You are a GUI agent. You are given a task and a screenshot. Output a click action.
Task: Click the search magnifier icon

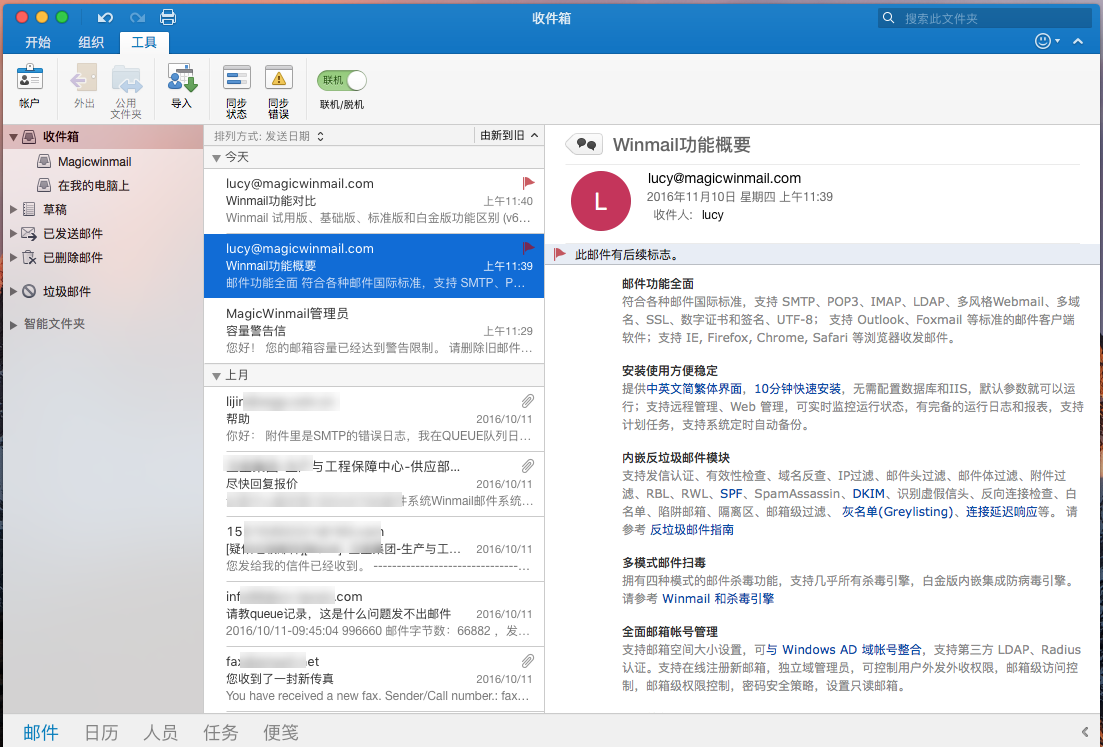(888, 18)
